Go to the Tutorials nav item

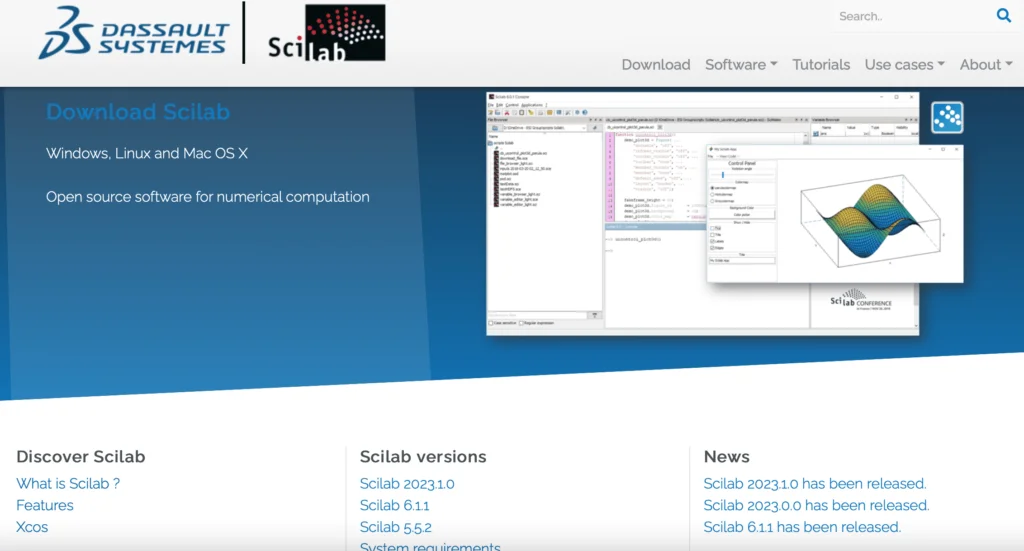821,65
